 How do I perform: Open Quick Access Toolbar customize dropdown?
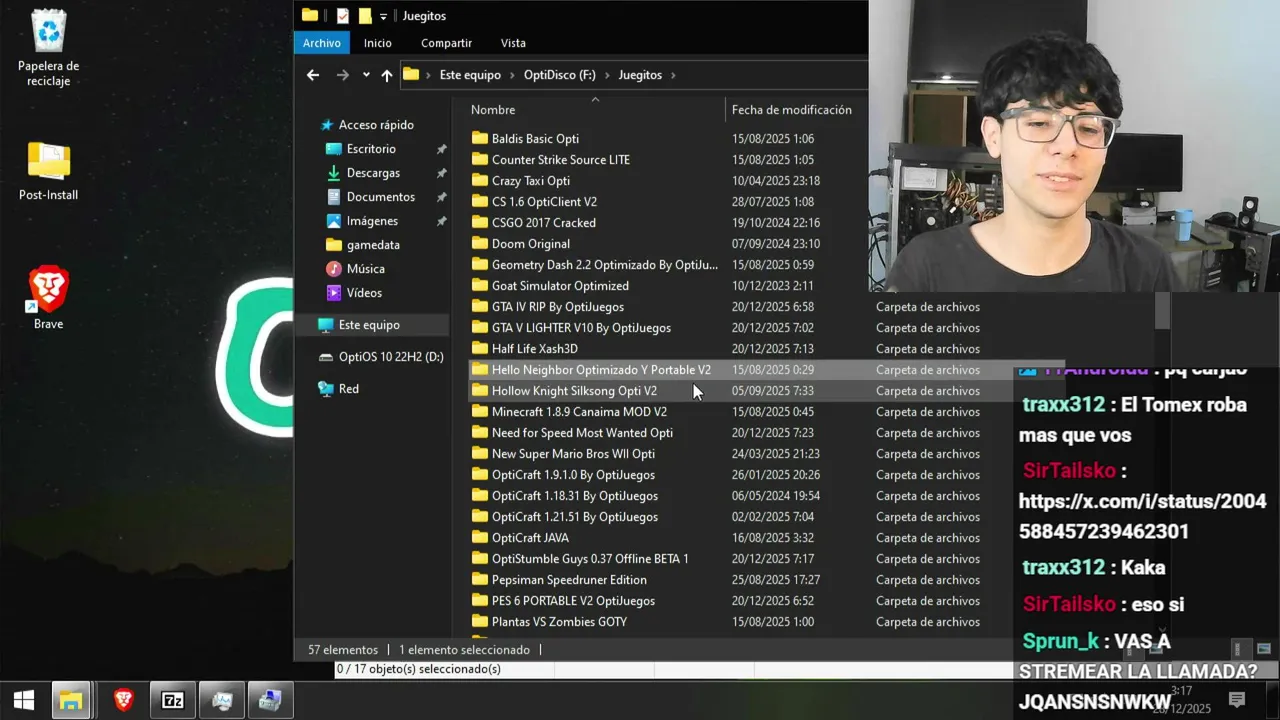coord(383,16)
